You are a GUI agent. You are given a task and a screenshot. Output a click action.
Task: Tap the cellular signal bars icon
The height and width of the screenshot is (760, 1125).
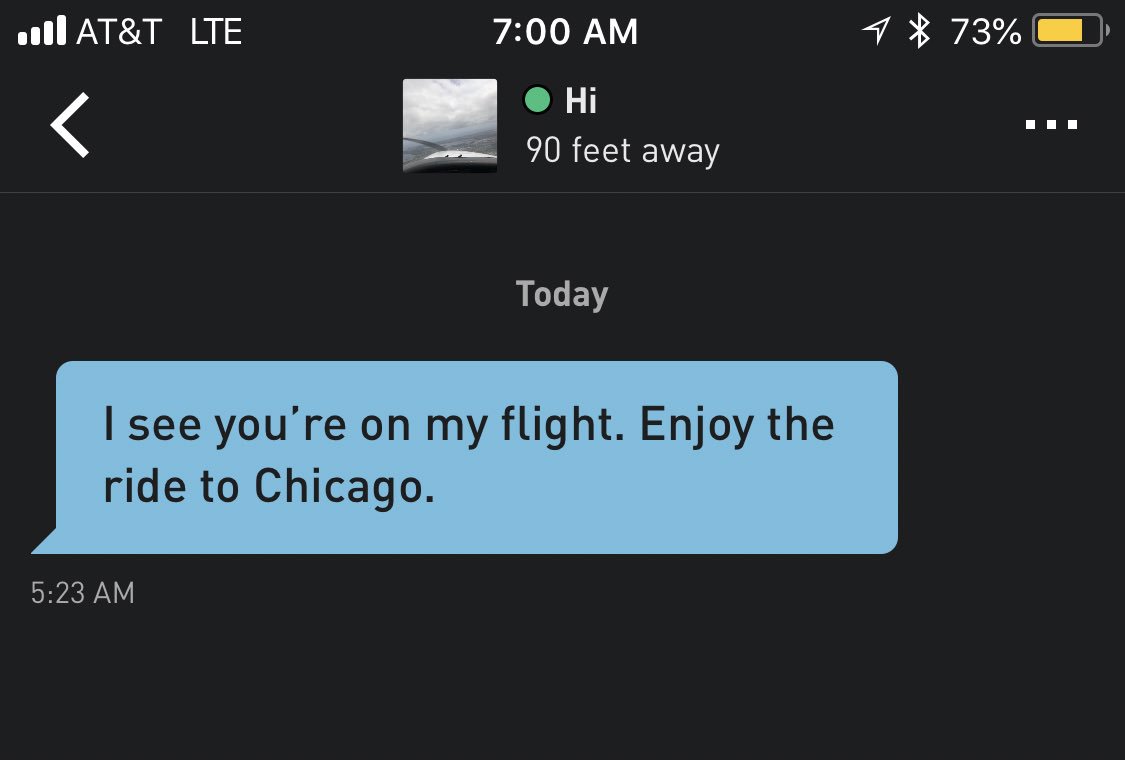tap(42, 31)
